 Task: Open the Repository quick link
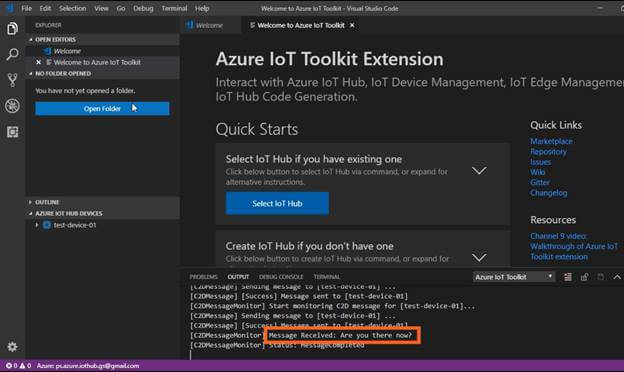548,152
